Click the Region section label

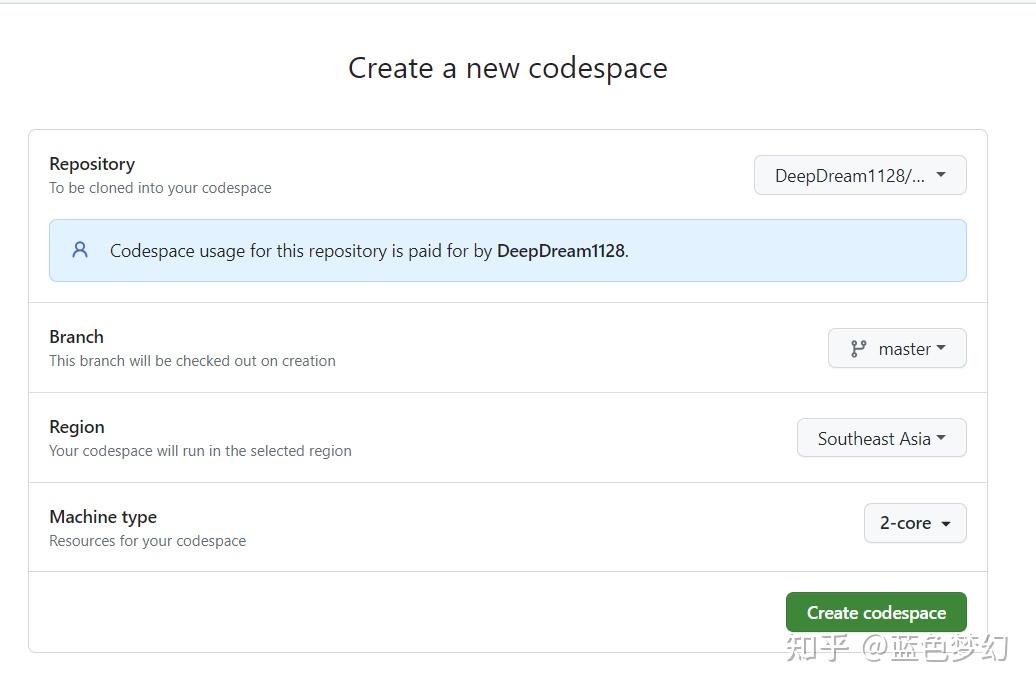(x=77, y=427)
